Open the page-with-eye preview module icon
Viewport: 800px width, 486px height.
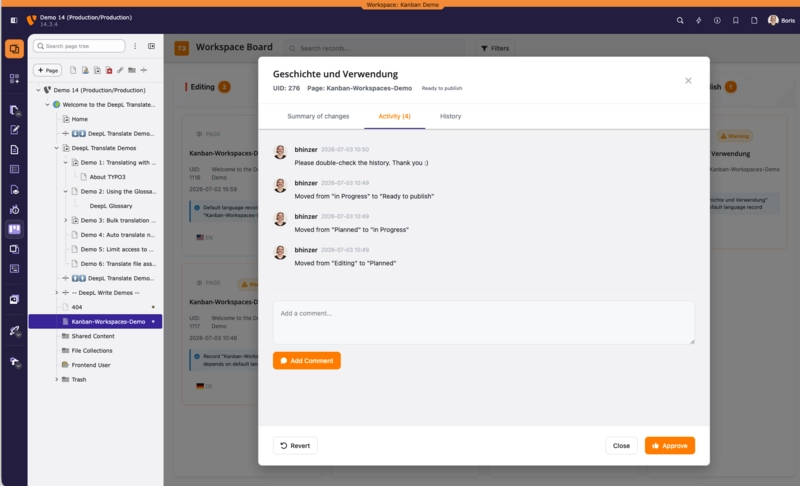point(14,190)
